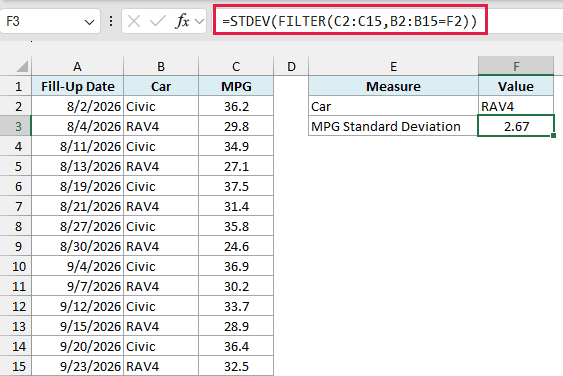
Task: Click the Value header cell
Action: [x=516, y=86]
